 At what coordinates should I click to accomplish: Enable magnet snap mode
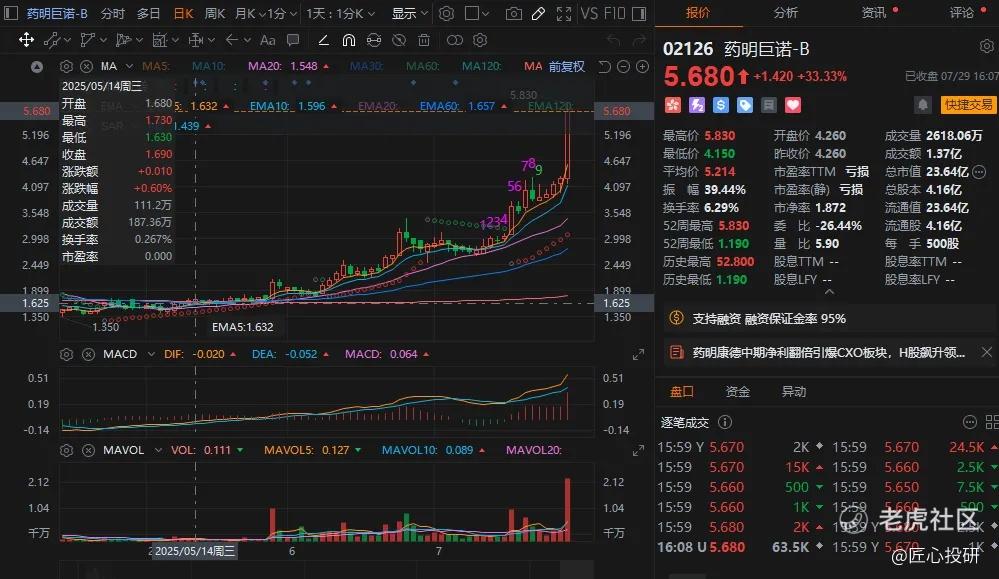349,40
